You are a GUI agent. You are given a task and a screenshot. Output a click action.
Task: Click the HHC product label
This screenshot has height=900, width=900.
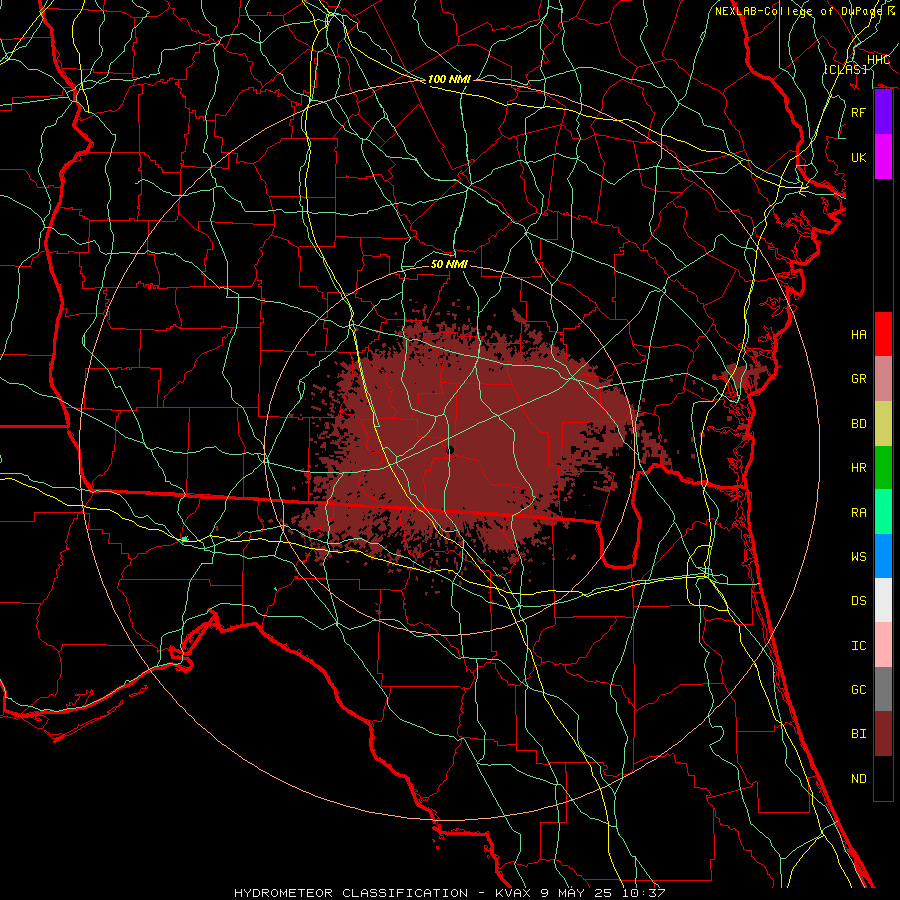point(878,60)
